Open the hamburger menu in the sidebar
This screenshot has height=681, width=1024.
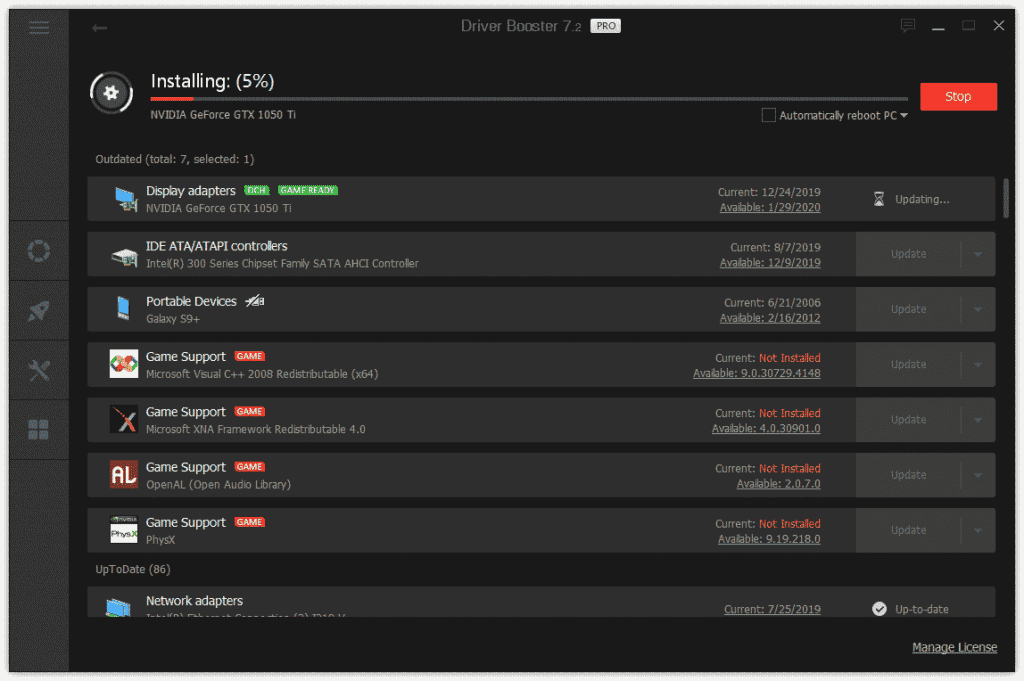[x=39, y=27]
